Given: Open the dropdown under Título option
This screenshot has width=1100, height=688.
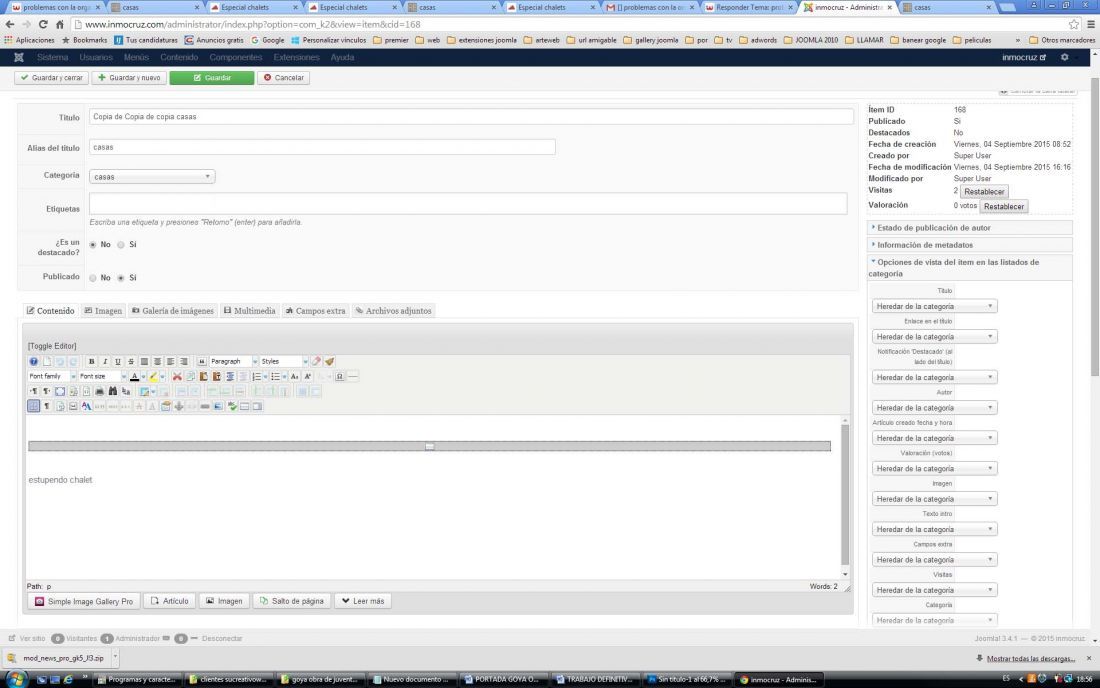Looking at the screenshot, I should [x=934, y=306].
